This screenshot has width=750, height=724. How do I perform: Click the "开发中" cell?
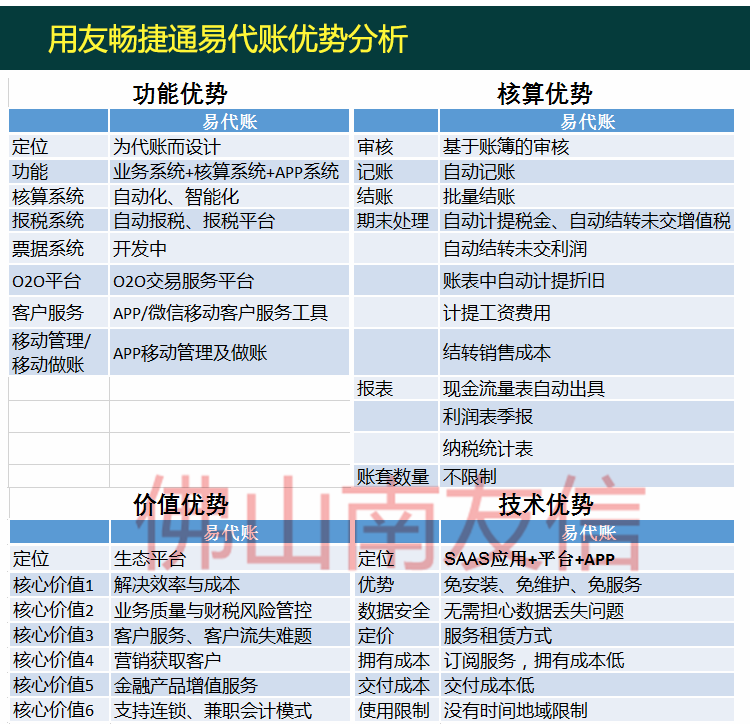tap(229, 249)
